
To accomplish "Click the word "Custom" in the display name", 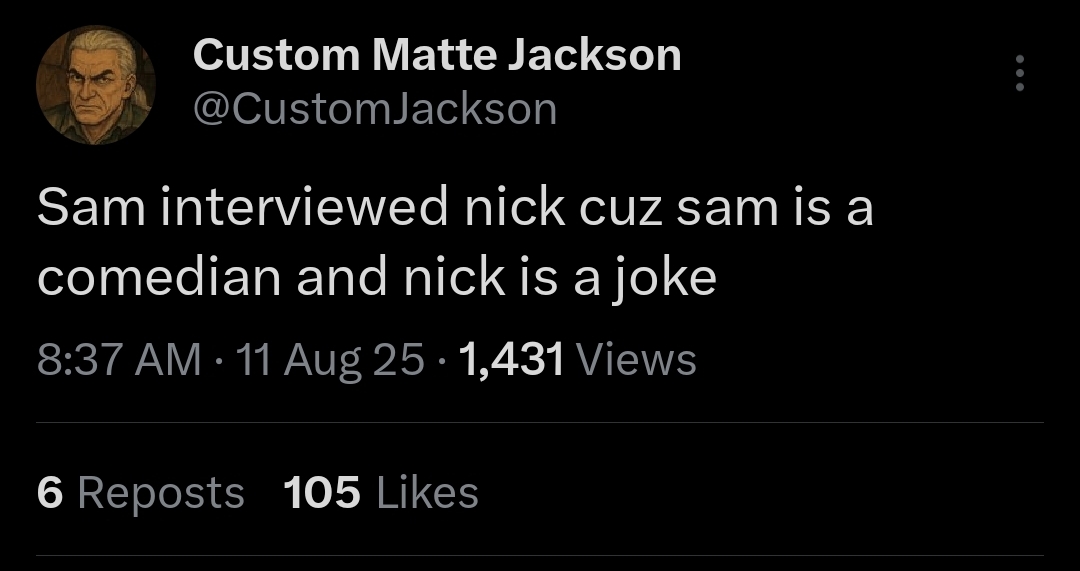I will point(276,54).
